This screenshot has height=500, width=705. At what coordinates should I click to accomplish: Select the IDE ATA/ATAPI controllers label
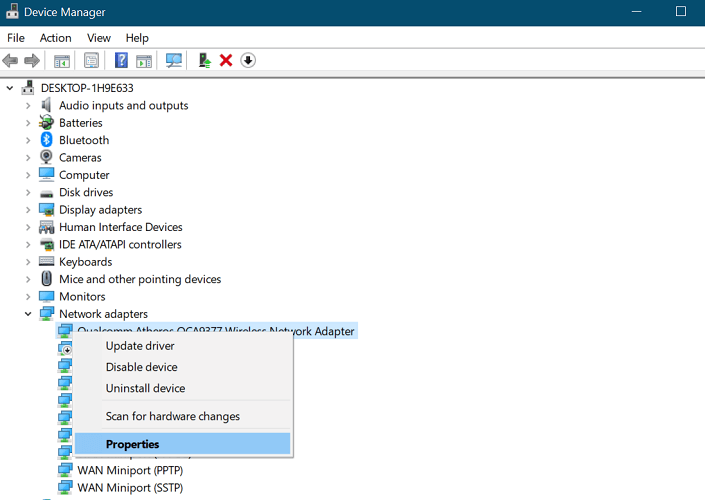120,245
